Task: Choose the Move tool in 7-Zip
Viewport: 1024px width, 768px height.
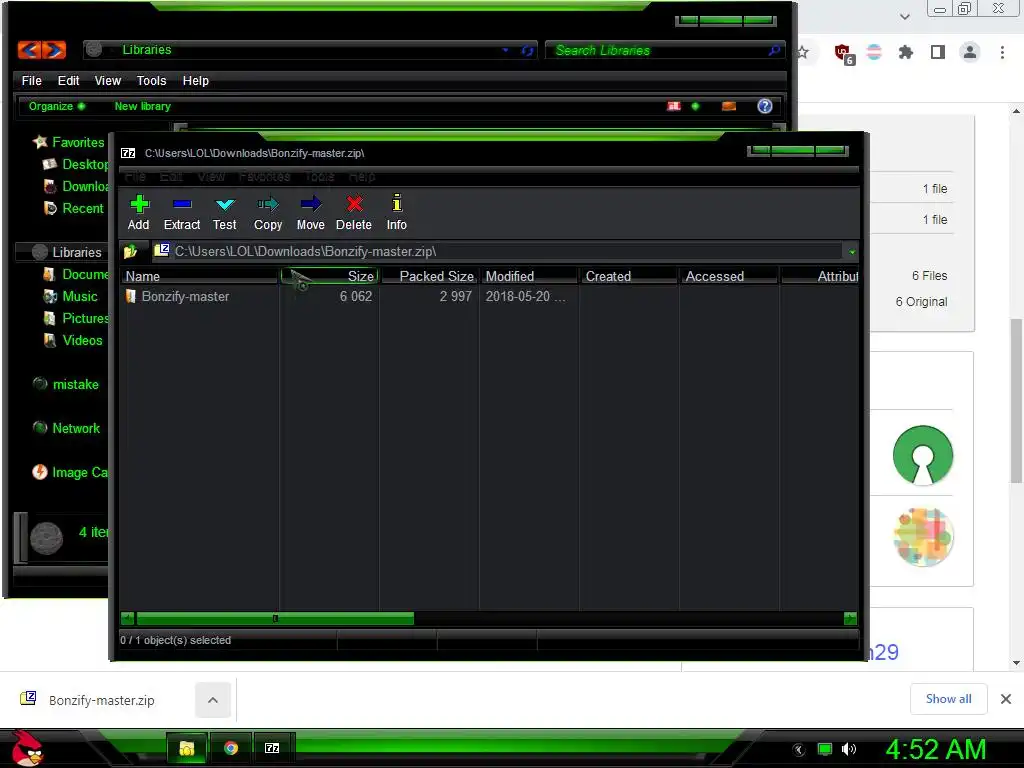Action: [310, 213]
